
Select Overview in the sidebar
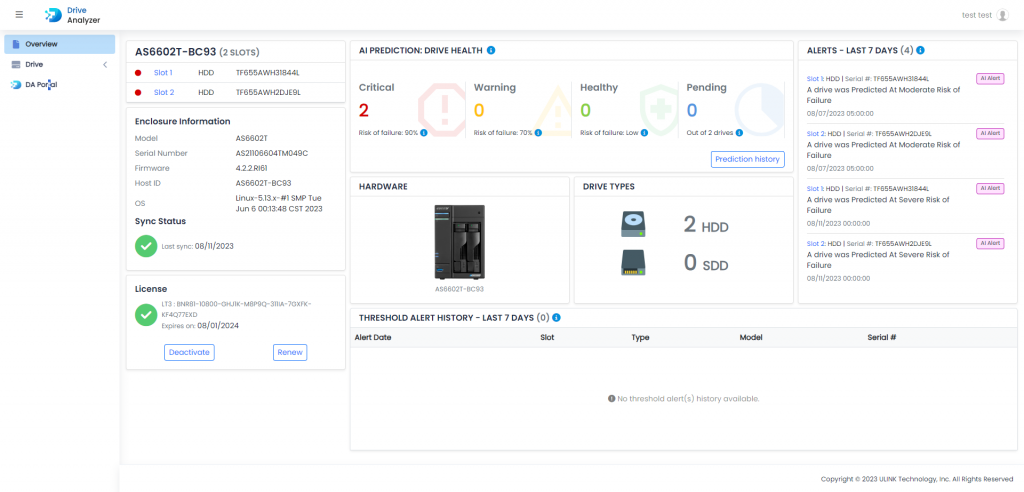pos(59,44)
